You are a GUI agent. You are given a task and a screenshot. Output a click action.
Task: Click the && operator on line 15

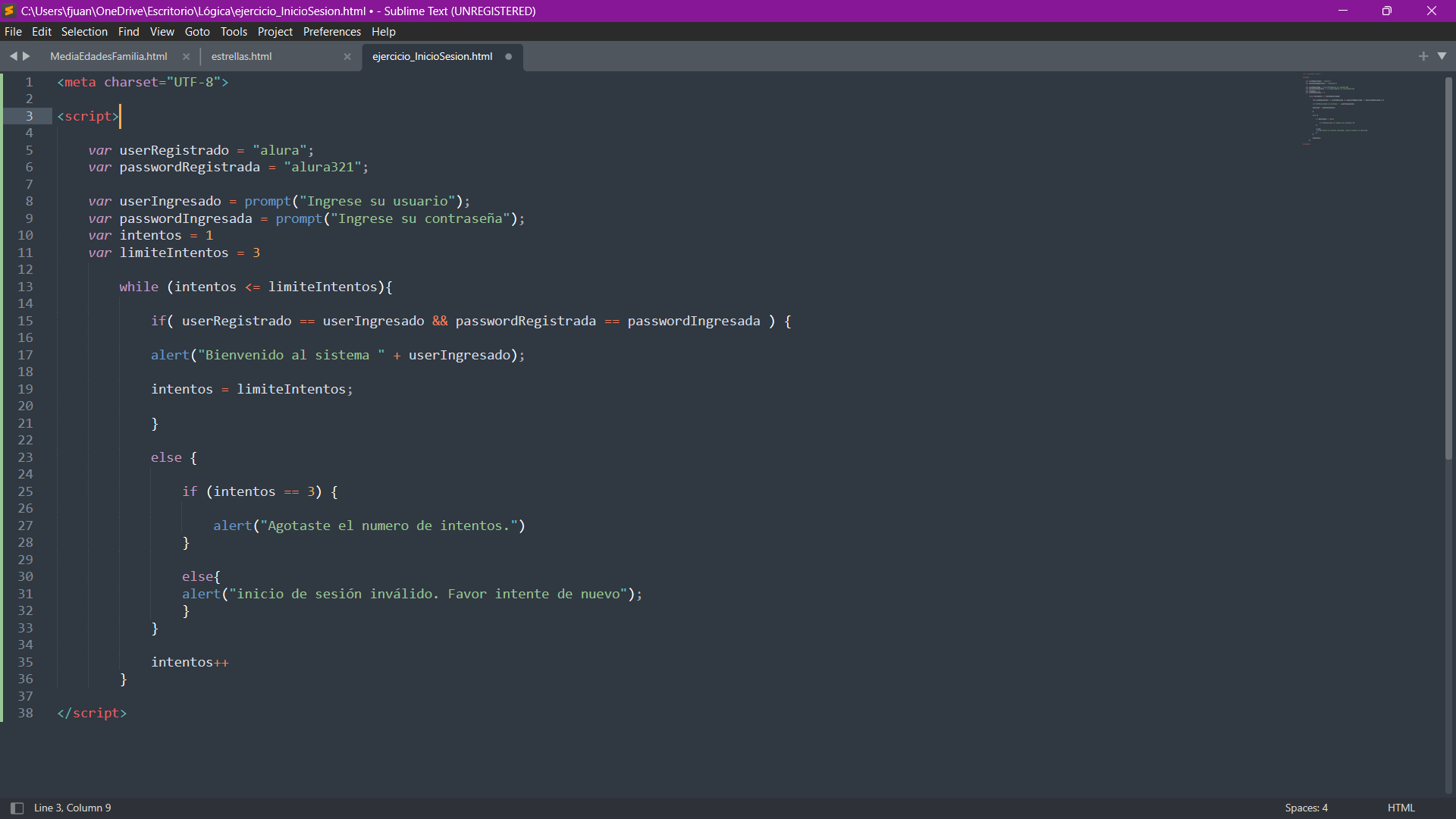[440, 321]
